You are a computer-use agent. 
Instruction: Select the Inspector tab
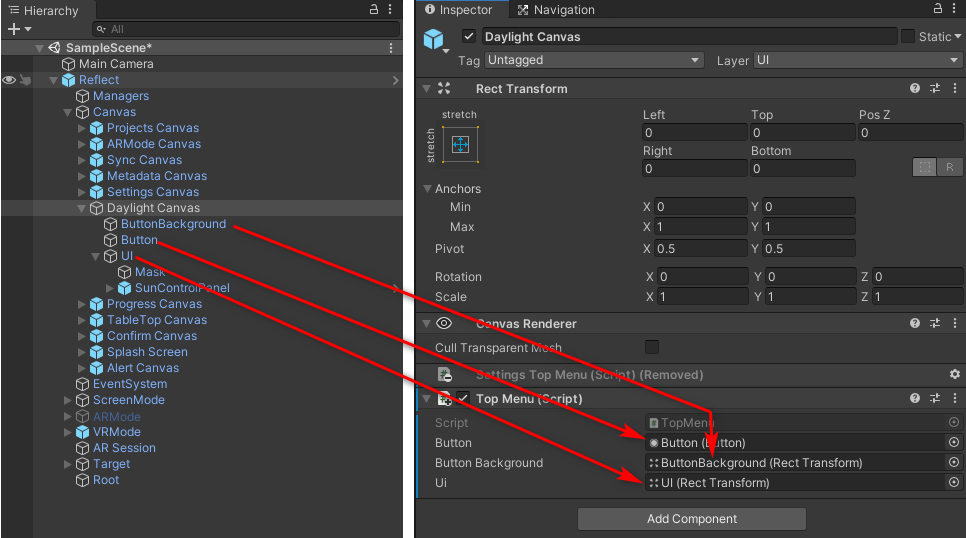click(x=459, y=10)
